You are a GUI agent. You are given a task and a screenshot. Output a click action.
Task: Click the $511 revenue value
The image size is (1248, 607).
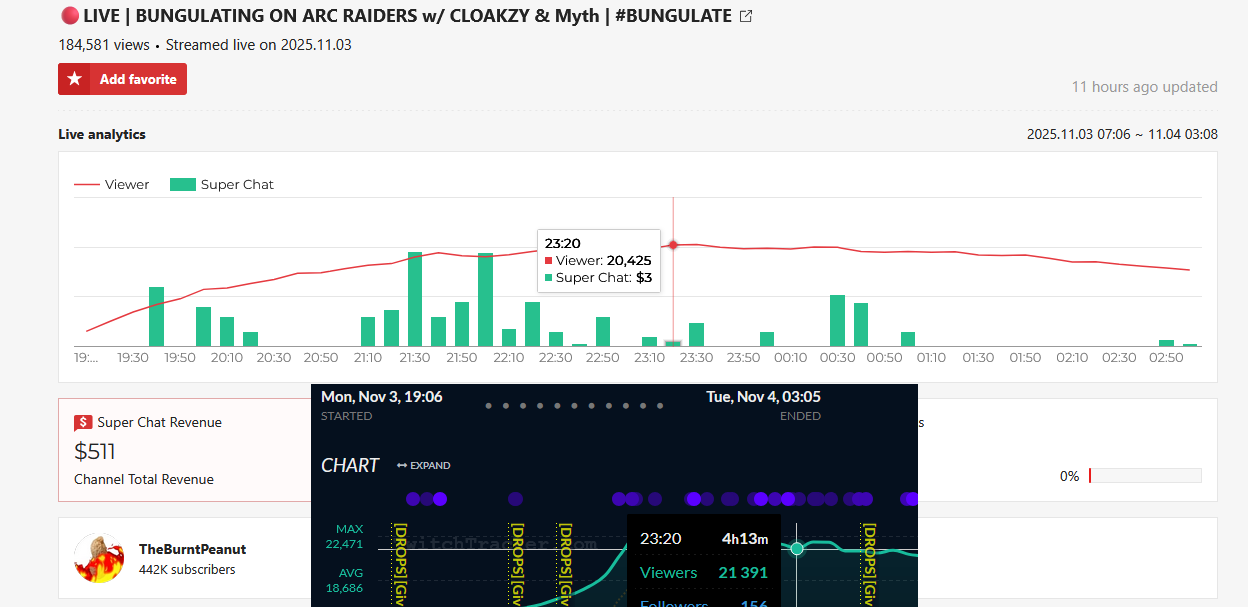click(x=95, y=451)
